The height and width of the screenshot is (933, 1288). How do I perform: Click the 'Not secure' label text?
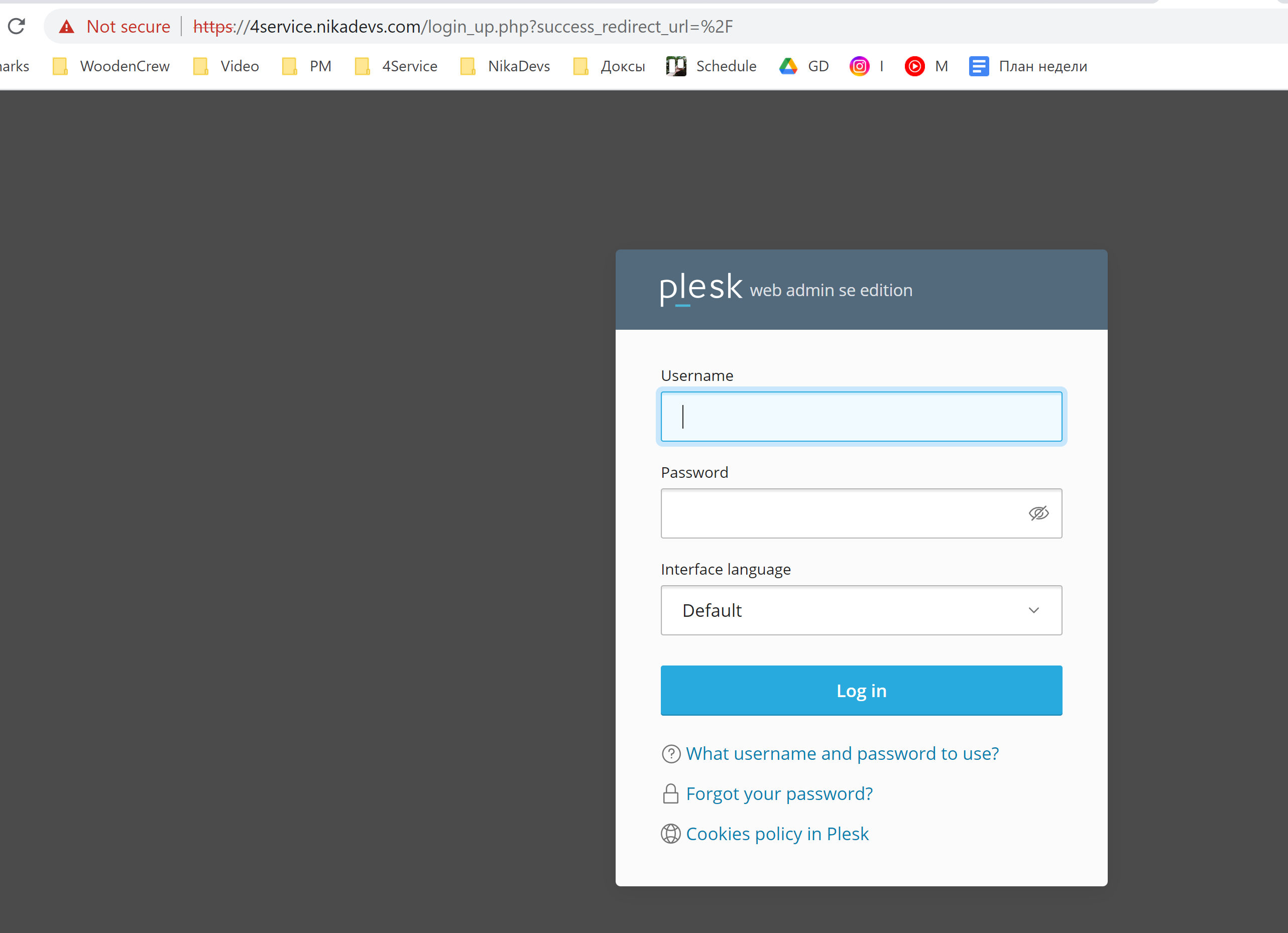point(129,27)
